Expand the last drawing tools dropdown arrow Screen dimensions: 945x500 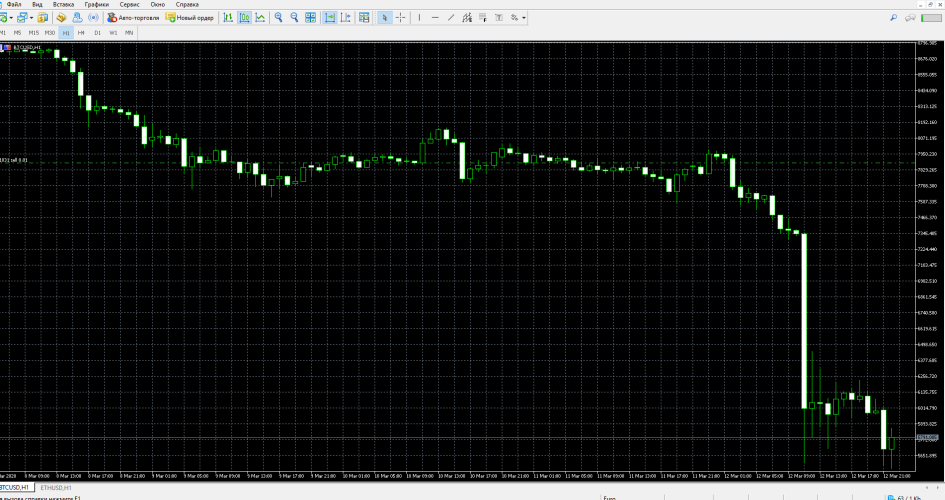[x=524, y=17]
